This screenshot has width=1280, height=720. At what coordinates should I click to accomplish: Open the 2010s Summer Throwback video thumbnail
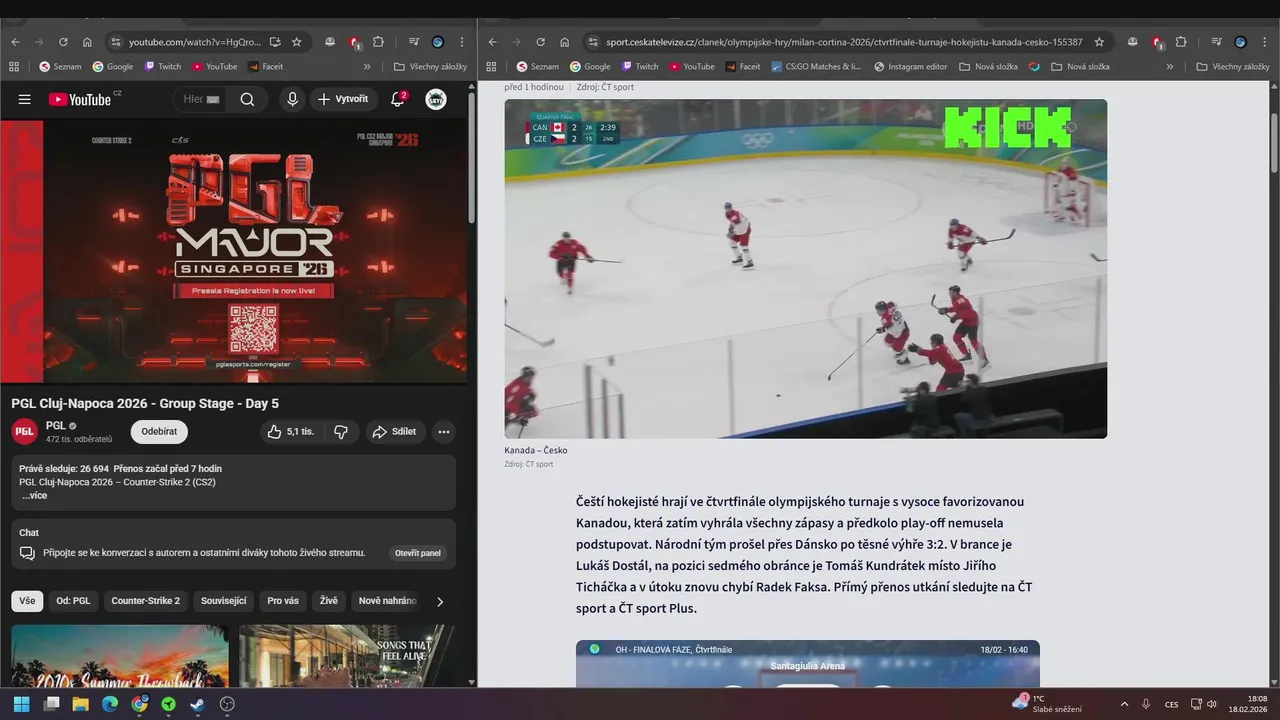pyautogui.click(x=120, y=655)
